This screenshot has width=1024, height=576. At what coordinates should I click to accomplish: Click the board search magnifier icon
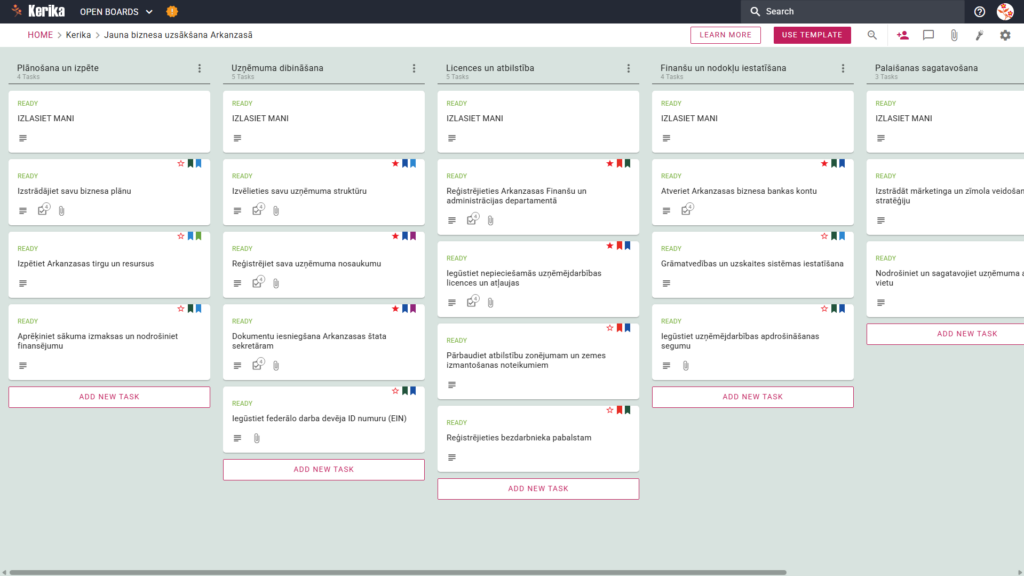872,35
